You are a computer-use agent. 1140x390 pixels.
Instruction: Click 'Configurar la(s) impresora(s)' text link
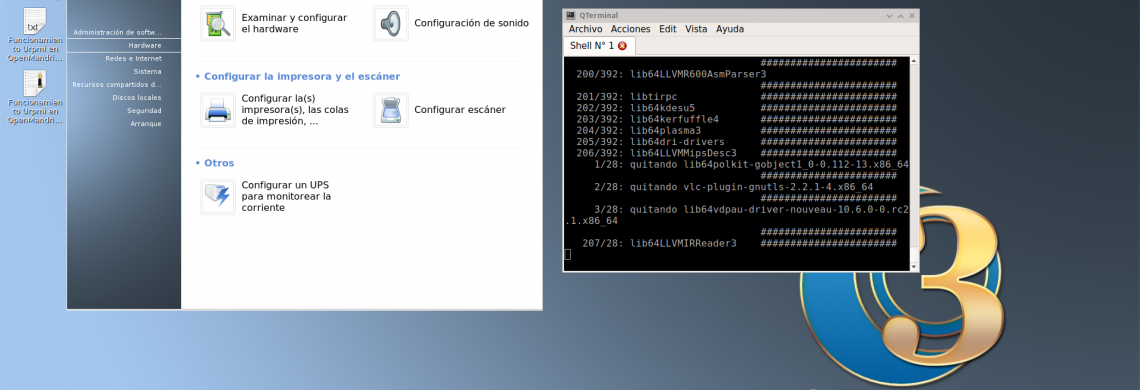pos(294,110)
